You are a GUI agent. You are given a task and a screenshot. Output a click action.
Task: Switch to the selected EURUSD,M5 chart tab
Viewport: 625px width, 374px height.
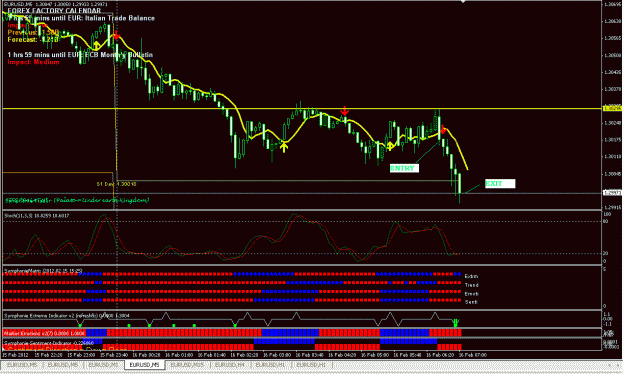pos(144,365)
